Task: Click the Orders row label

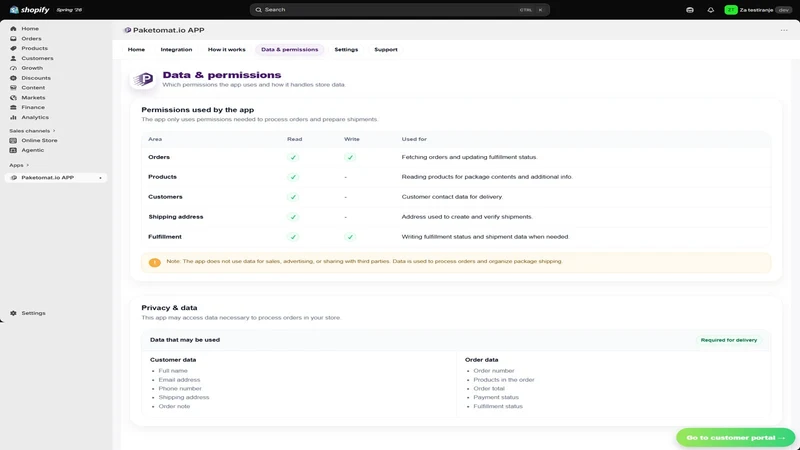Action: pyautogui.click(x=159, y=157)
